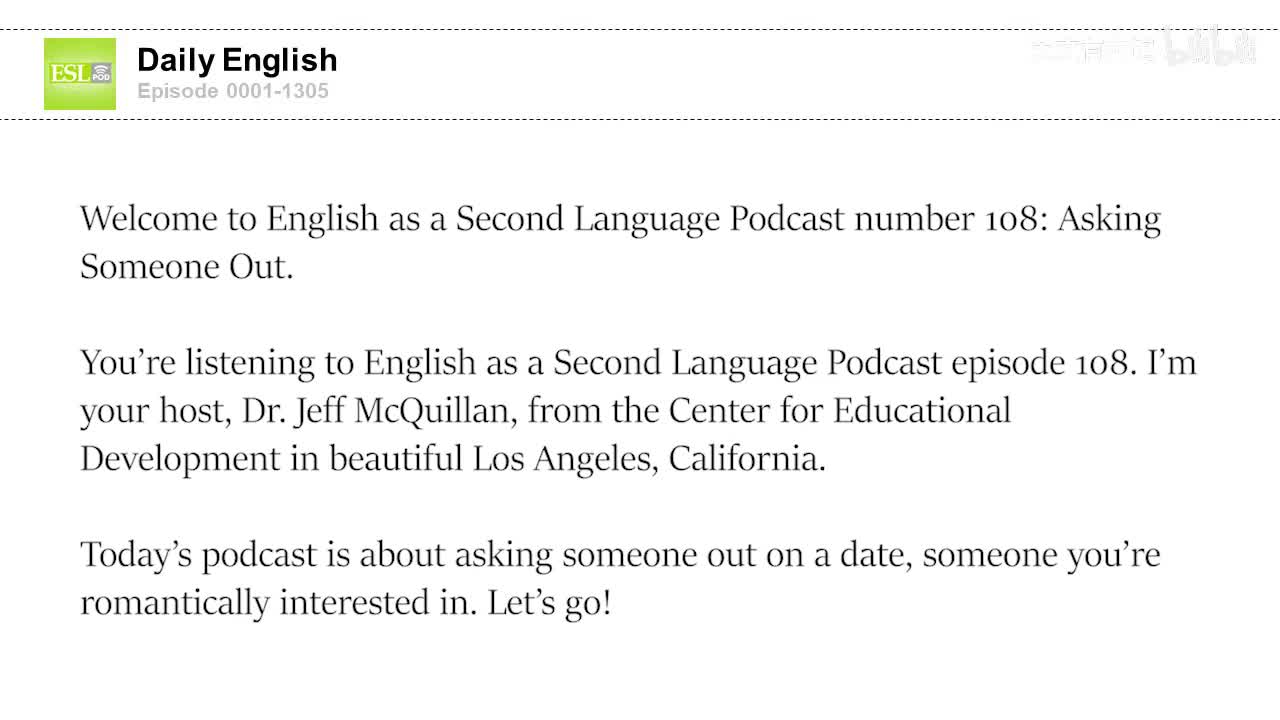Click the Daily English heading
Screen dimensions: 1280x720
click(237, 60)
